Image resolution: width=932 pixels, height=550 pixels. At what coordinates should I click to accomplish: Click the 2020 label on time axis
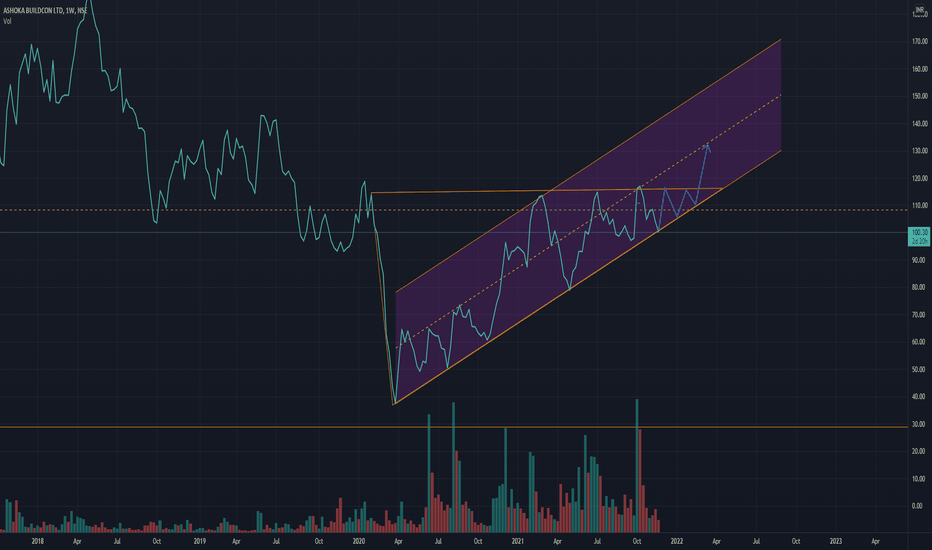358,542
